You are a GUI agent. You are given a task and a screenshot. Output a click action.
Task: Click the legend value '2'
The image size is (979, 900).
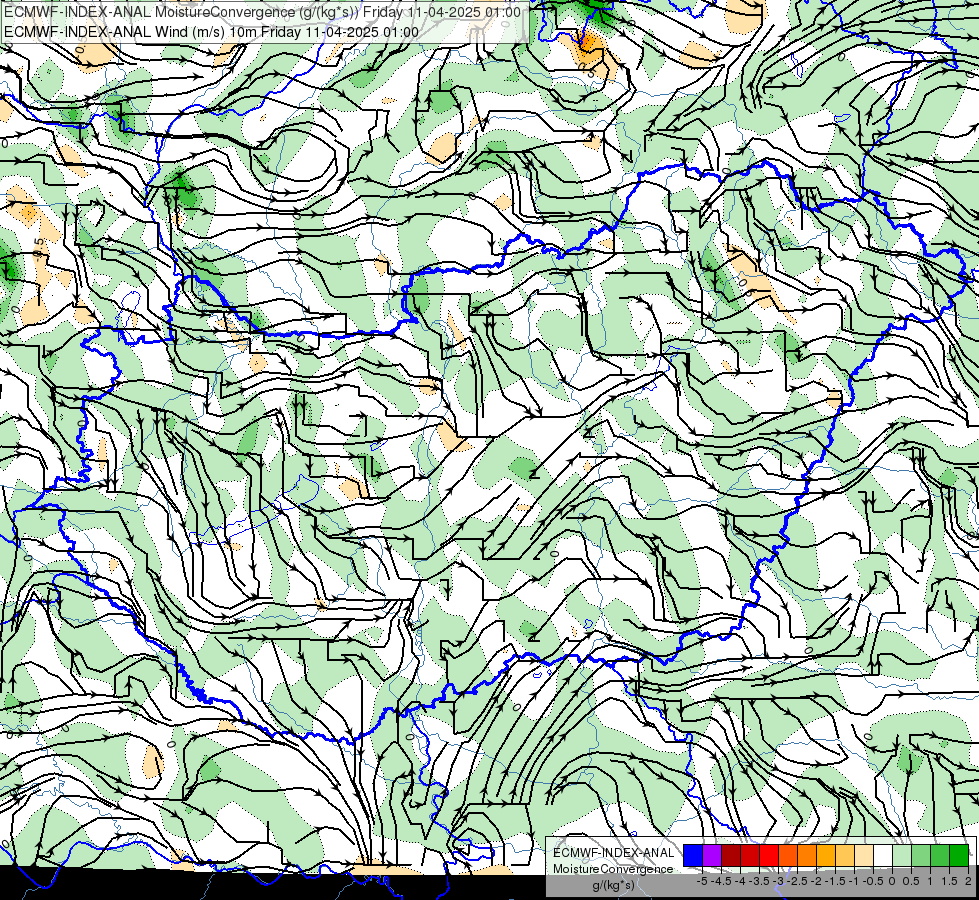pos(968,881)
